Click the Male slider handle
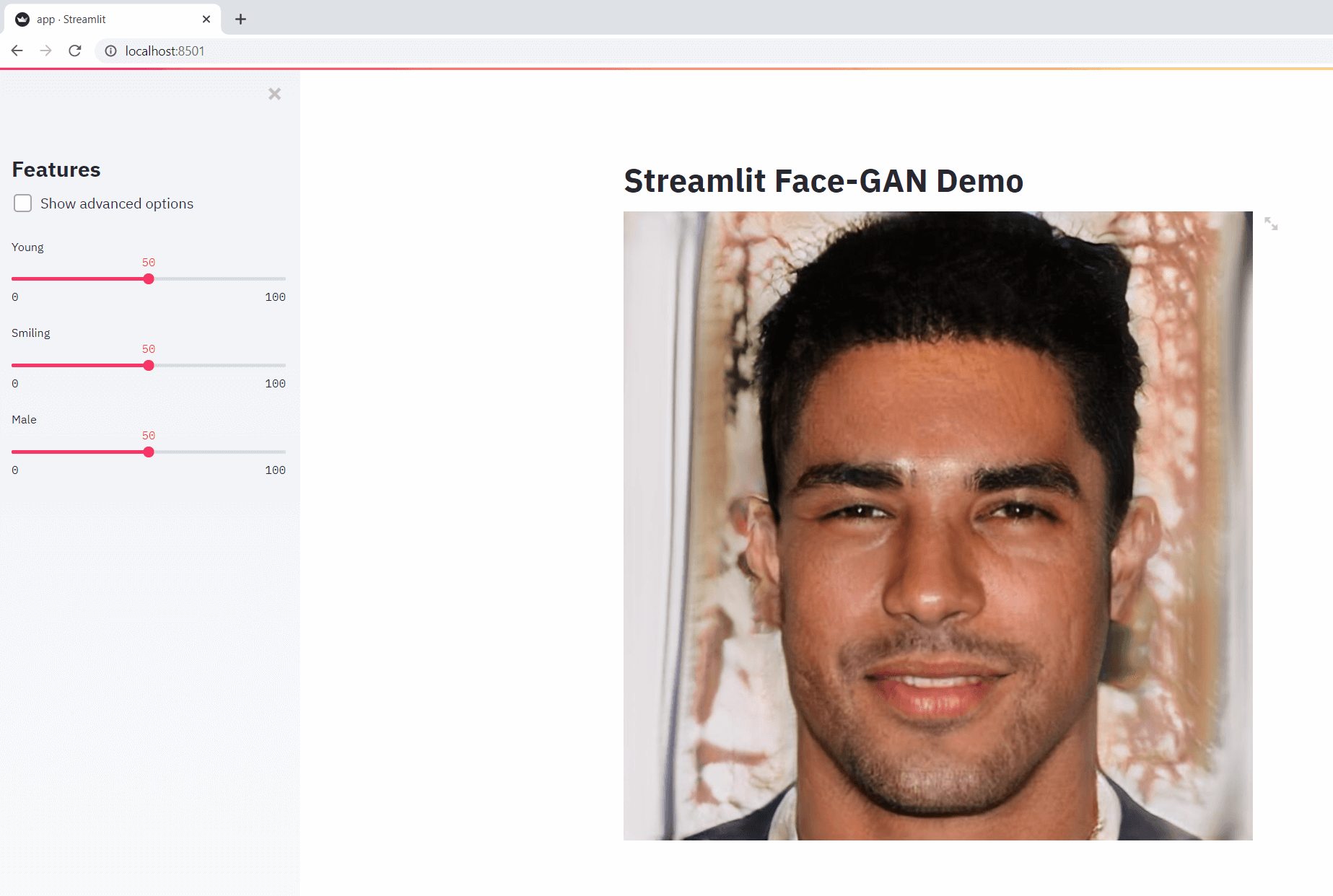Screen dimensions: 1333x896 pyautogui.click(x=149, y=452)
